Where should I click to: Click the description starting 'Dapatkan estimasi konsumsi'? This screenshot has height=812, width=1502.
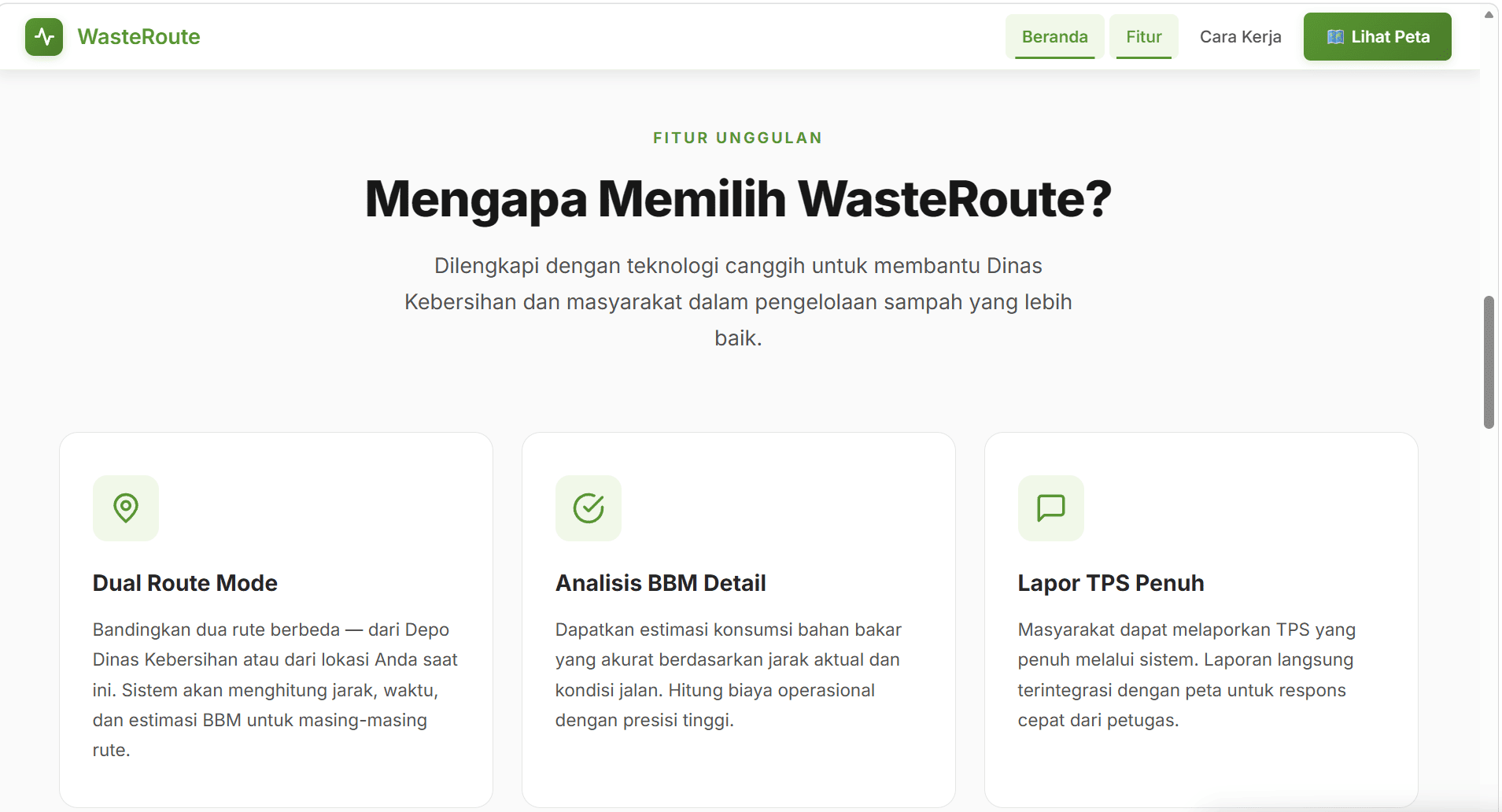(729, 675)
